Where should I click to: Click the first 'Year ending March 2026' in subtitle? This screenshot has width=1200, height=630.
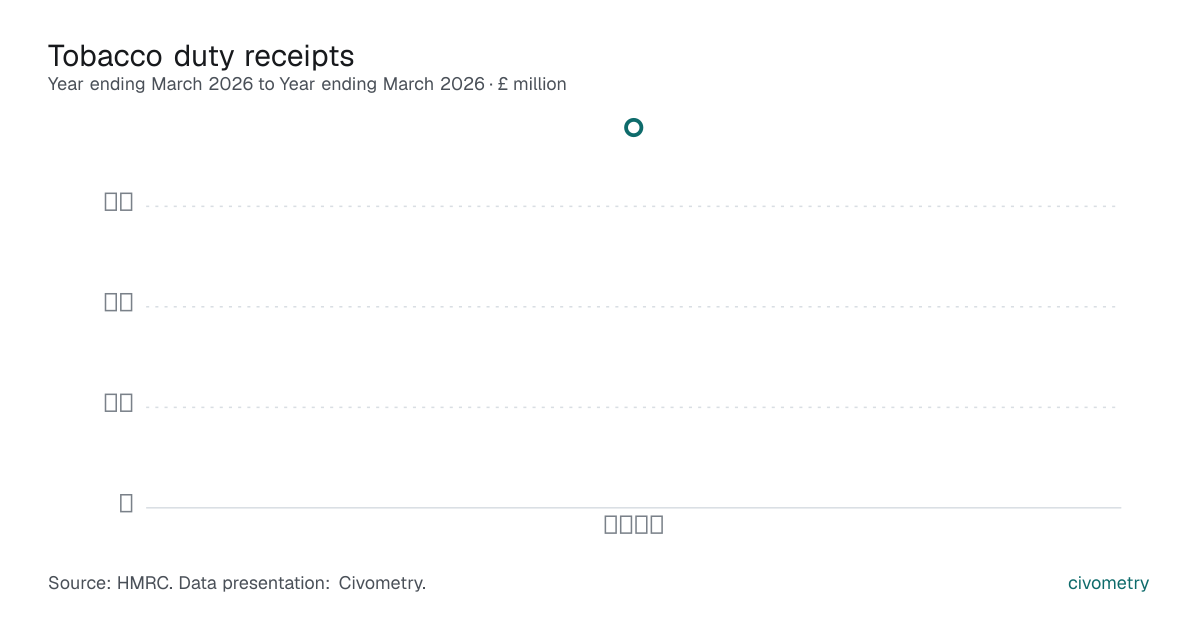[151, 84]
